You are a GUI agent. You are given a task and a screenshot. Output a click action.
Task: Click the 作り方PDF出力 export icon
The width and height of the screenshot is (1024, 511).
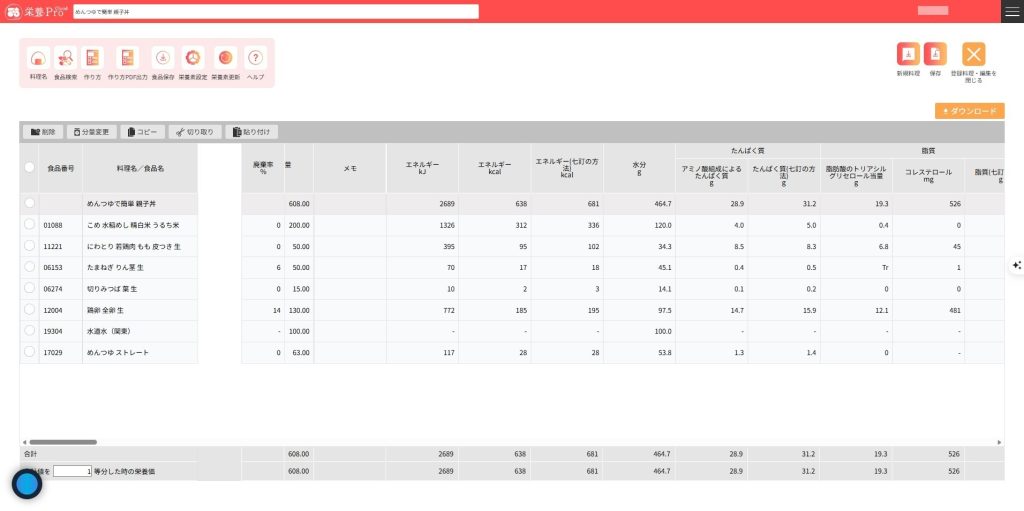click(x=127, y=58)
